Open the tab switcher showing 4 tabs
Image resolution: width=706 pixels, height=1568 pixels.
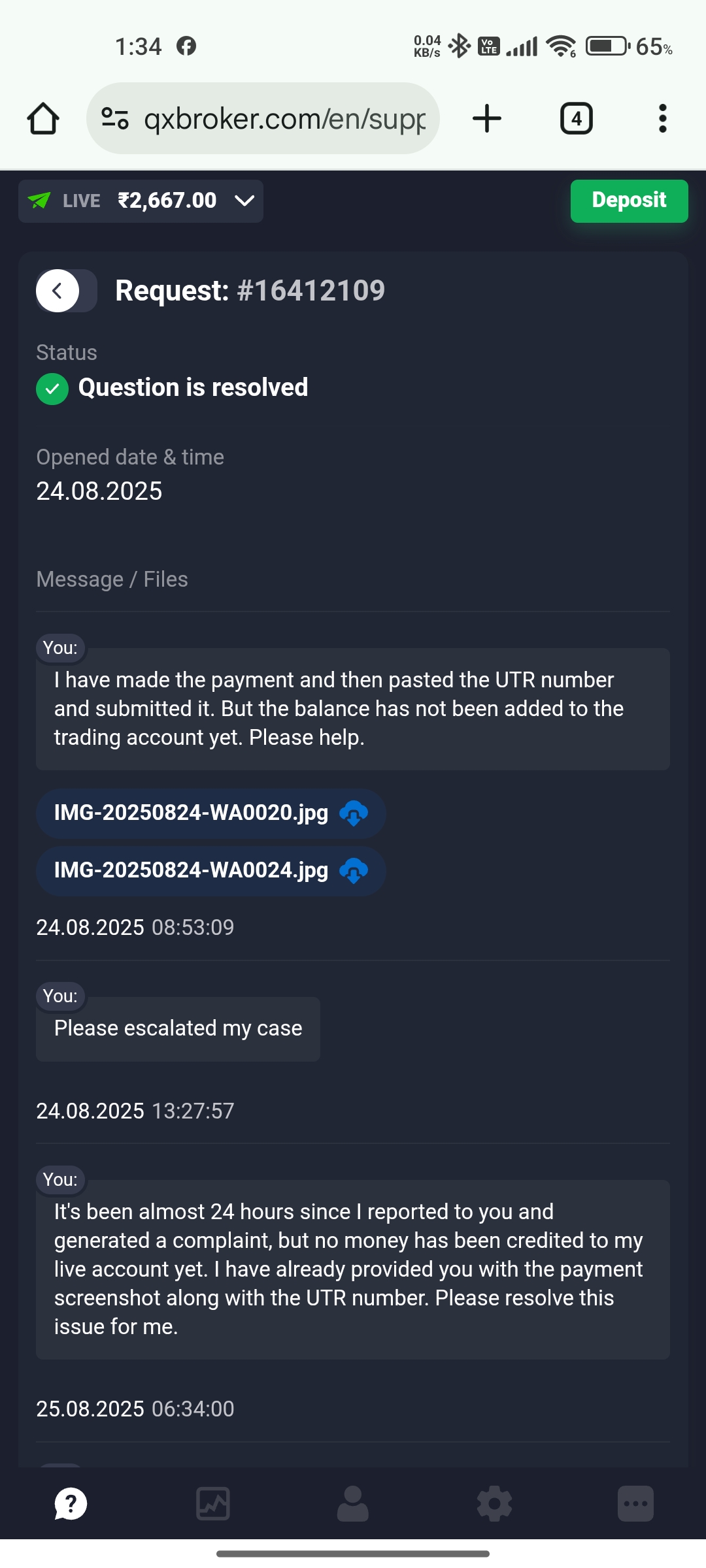576,119
